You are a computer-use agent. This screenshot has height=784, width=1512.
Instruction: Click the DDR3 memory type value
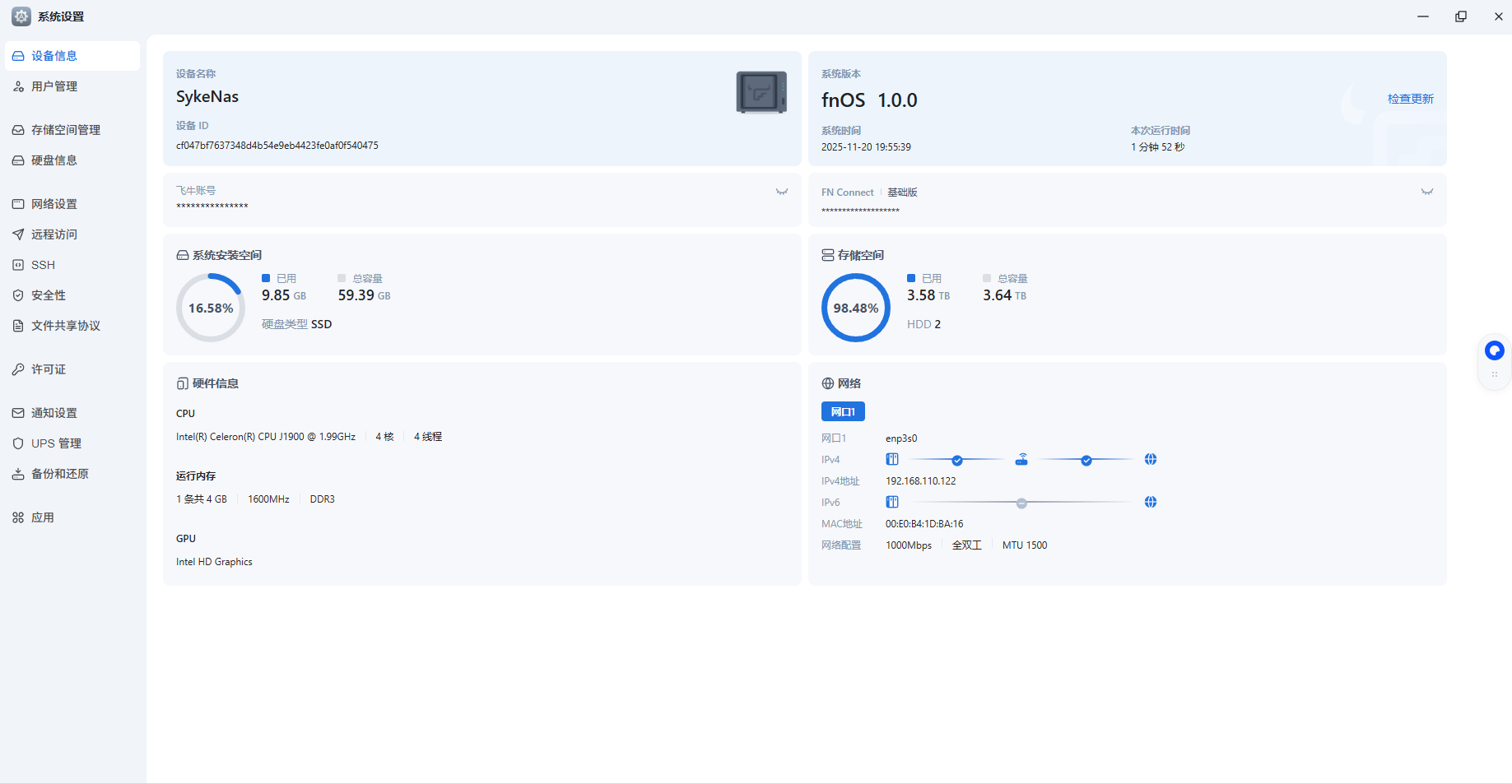(x=323, y=499)
